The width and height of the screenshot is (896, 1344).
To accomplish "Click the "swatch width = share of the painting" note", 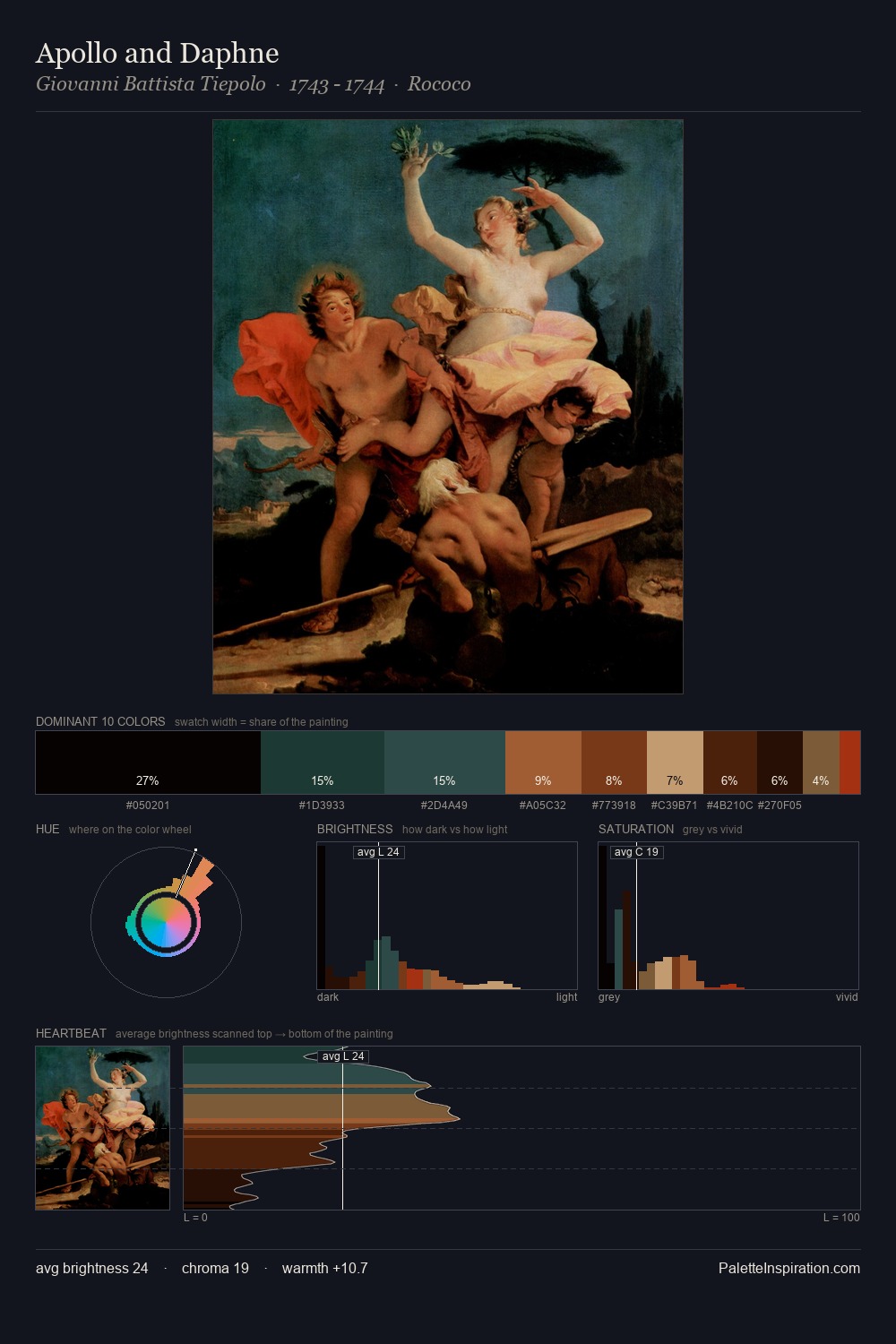I will pos(262,722).
